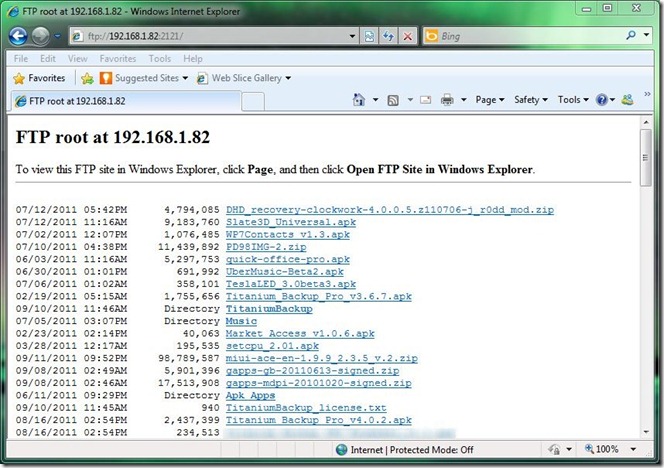Viewport: 664px width, 468px height.
Task: Click the address bar showing ftp://192.168.1.82:2121/
Action: [x=208, y=36]
